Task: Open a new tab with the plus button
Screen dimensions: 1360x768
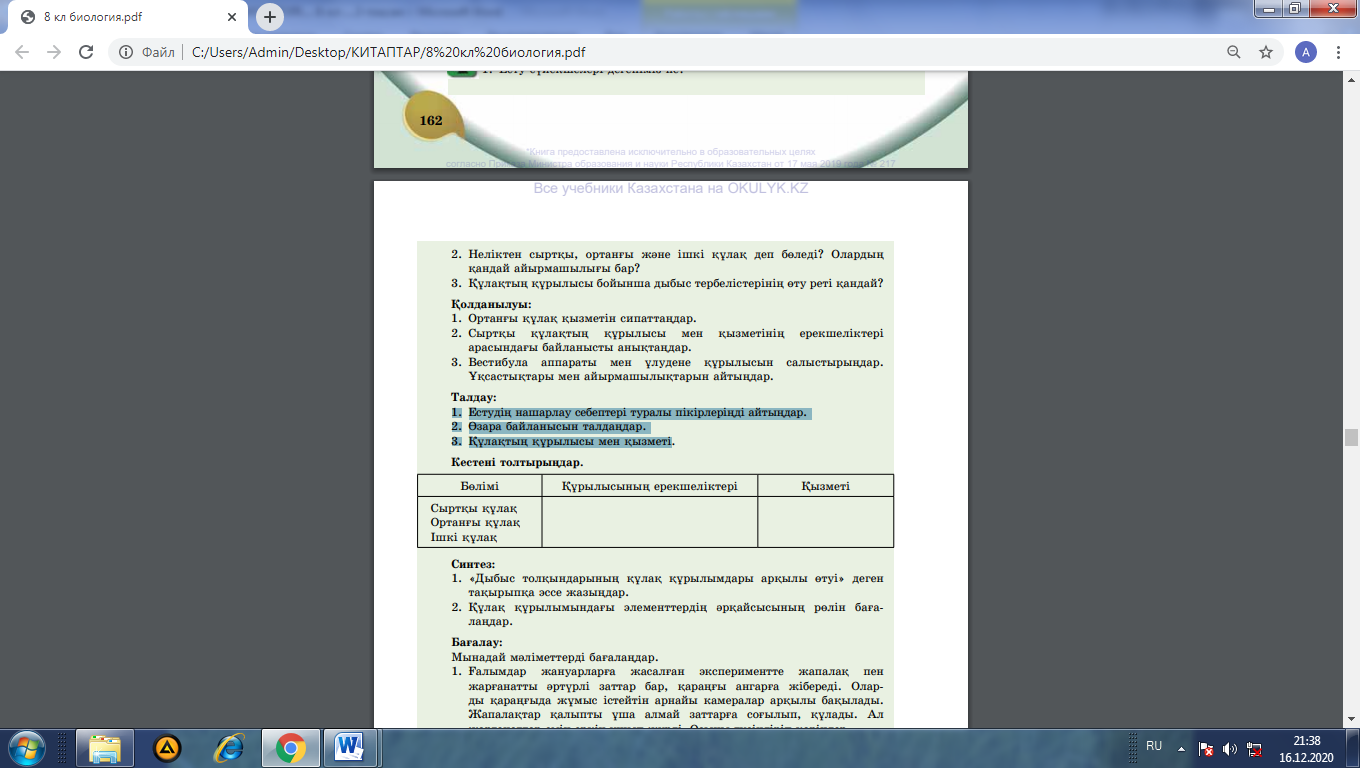Action: point(269,17)
